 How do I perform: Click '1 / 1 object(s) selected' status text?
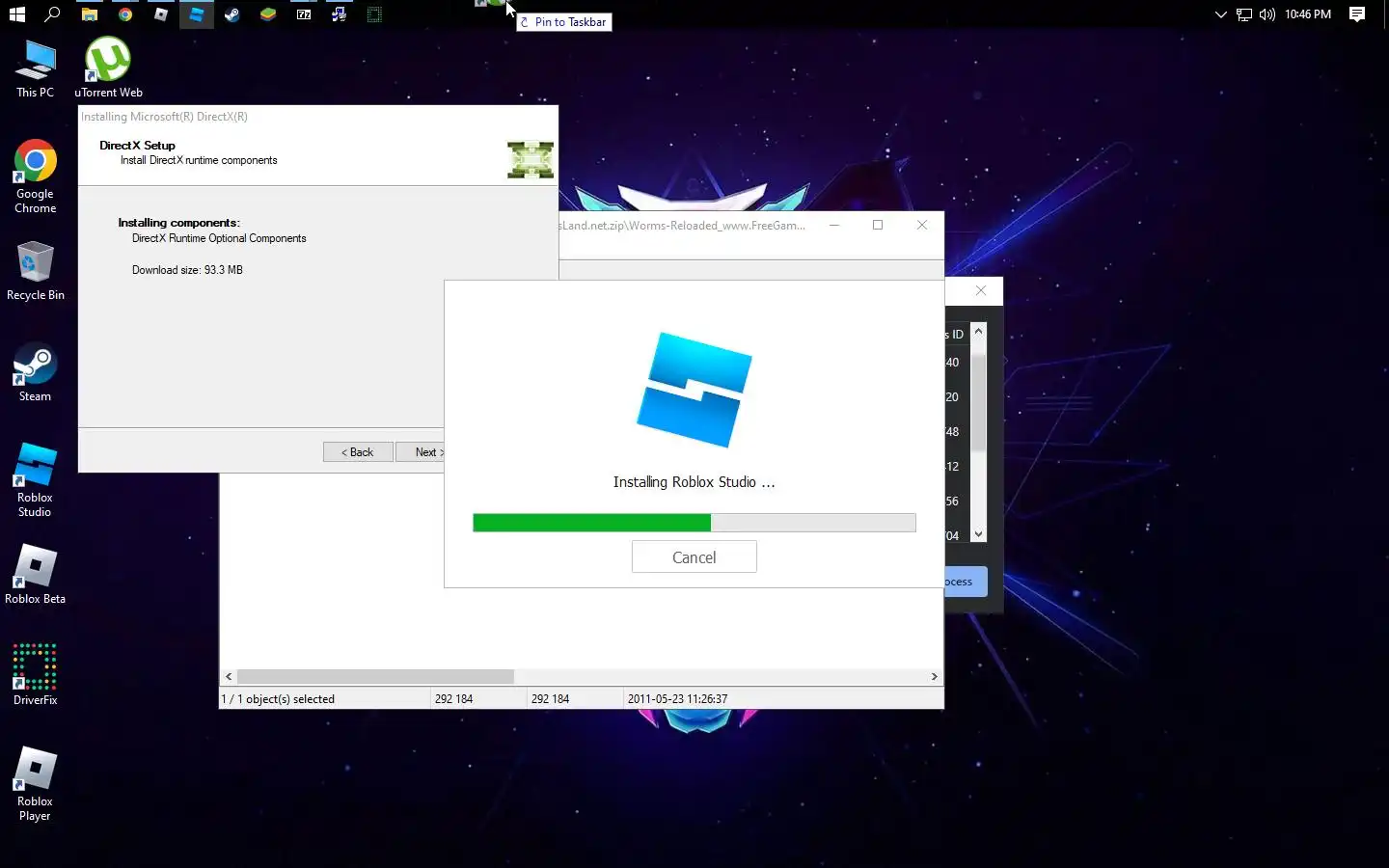coord(279,699)
